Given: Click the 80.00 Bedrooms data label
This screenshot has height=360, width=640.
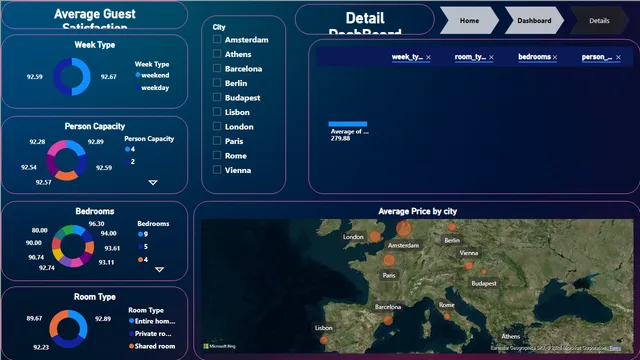Looking at the screenshot, I should coord(40,230).
